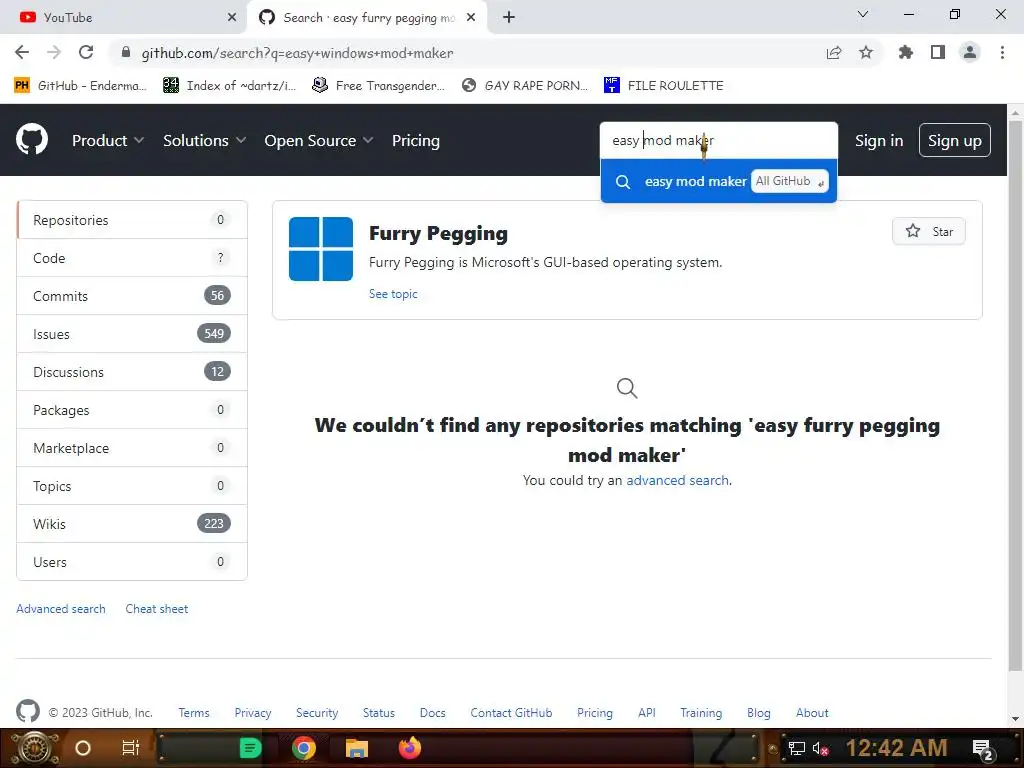Viewport: 1024px width, 768px height.
Task: Open Advanced search below the sidebar
Action: coord(61,609)
